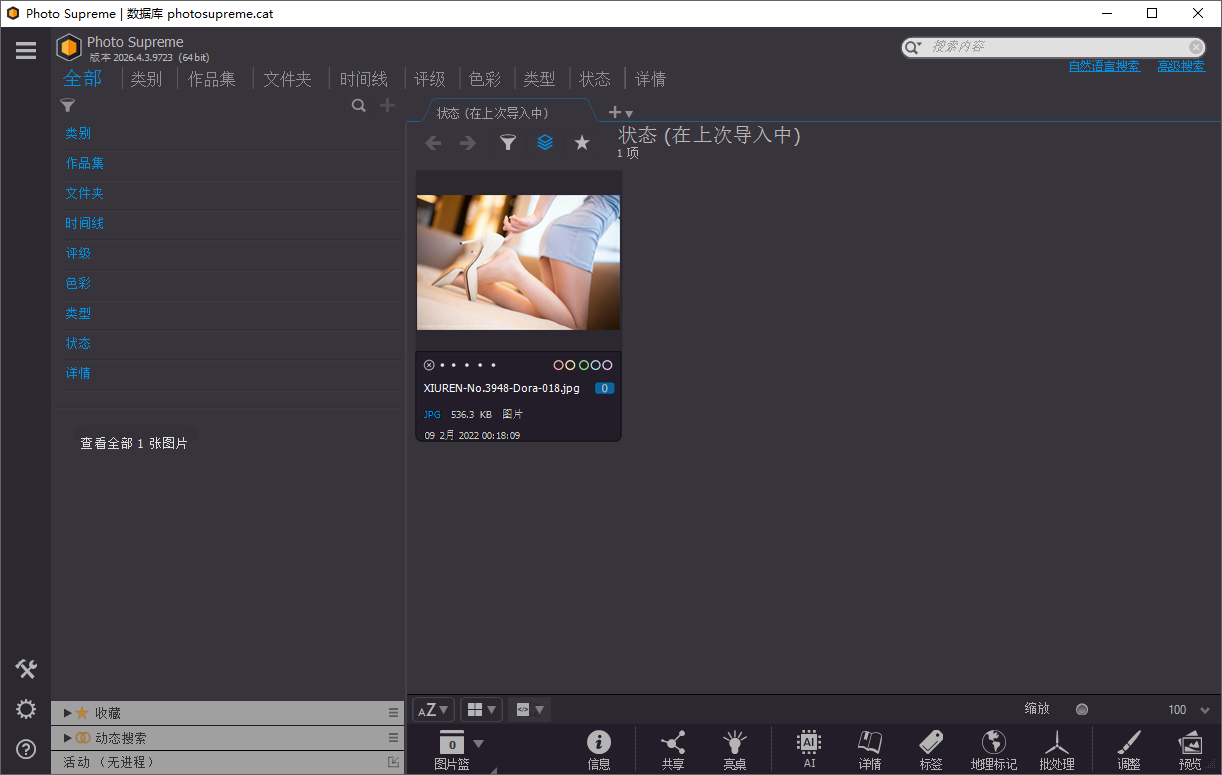This screenshot has width=1222, height=775.
Task: Switch to the 作品集 top tab
Action: pos(212,79)
